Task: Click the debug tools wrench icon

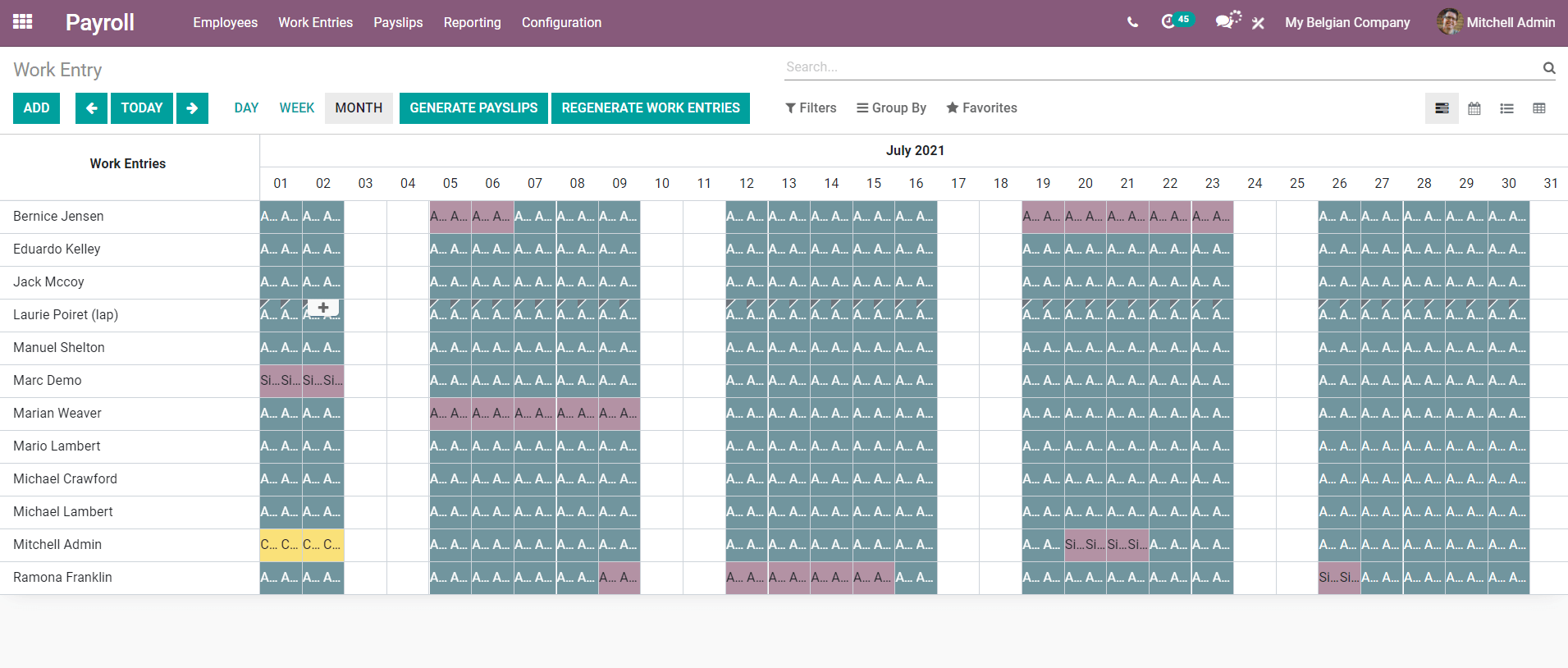Action: (x=1258, y=23)
